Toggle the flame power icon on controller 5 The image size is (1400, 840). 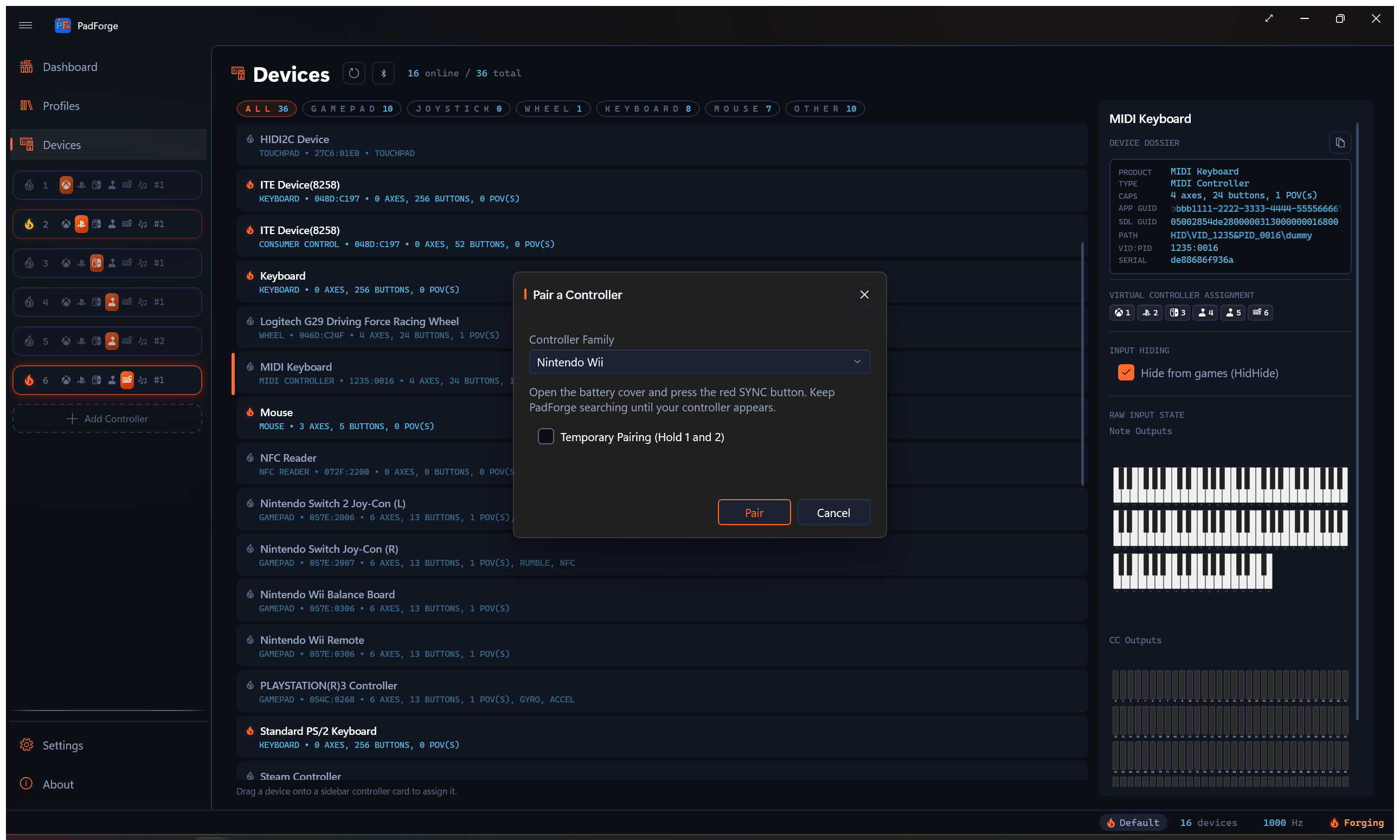[x=29, y=341]
